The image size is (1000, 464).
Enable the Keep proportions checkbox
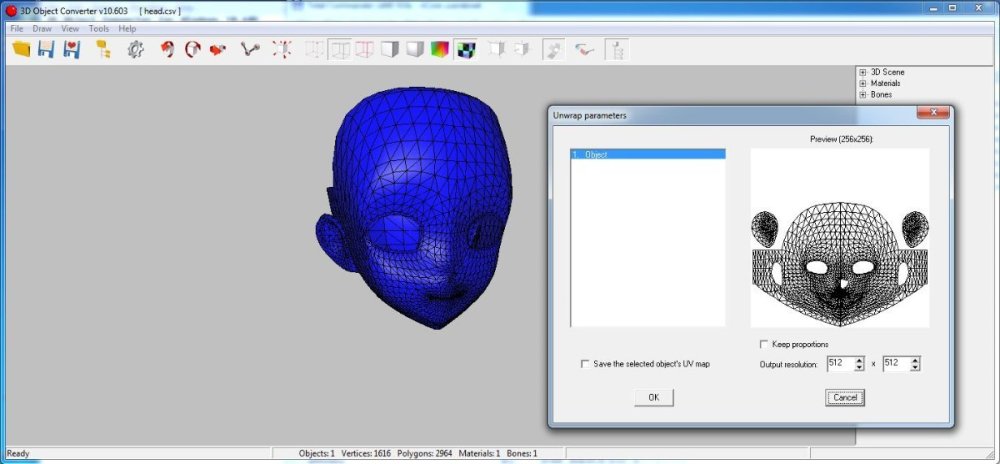(x=765, y=344)
